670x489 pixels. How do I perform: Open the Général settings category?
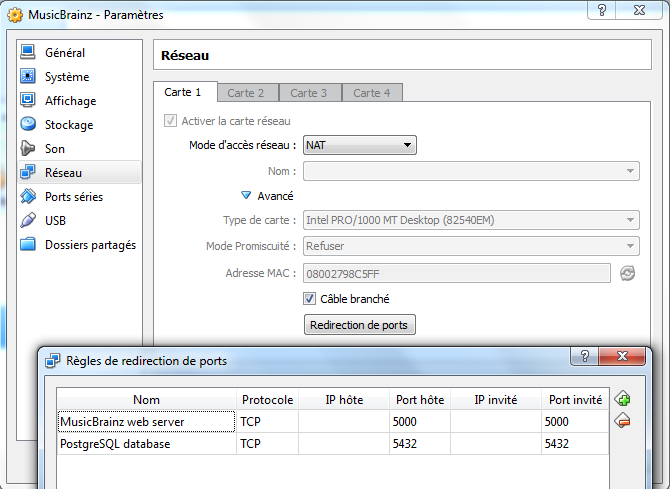pos(65,53)
